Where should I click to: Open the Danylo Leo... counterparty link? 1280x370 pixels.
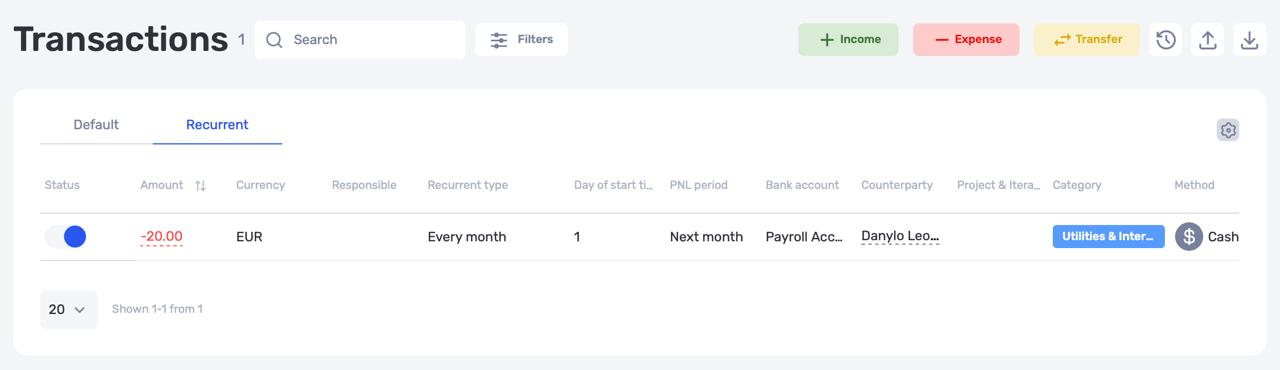pos(900,237)
